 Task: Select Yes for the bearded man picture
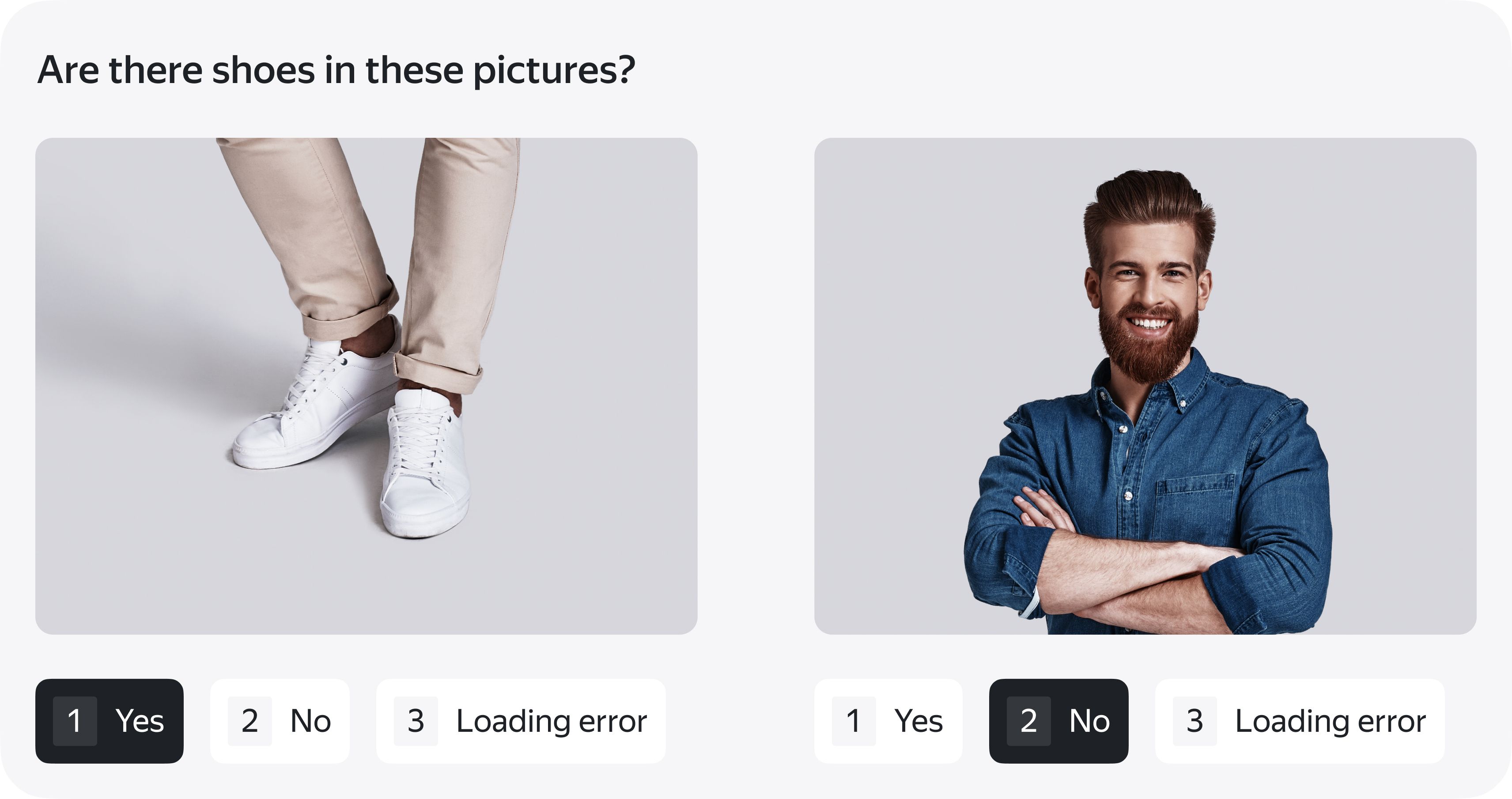tap(888, 721)
